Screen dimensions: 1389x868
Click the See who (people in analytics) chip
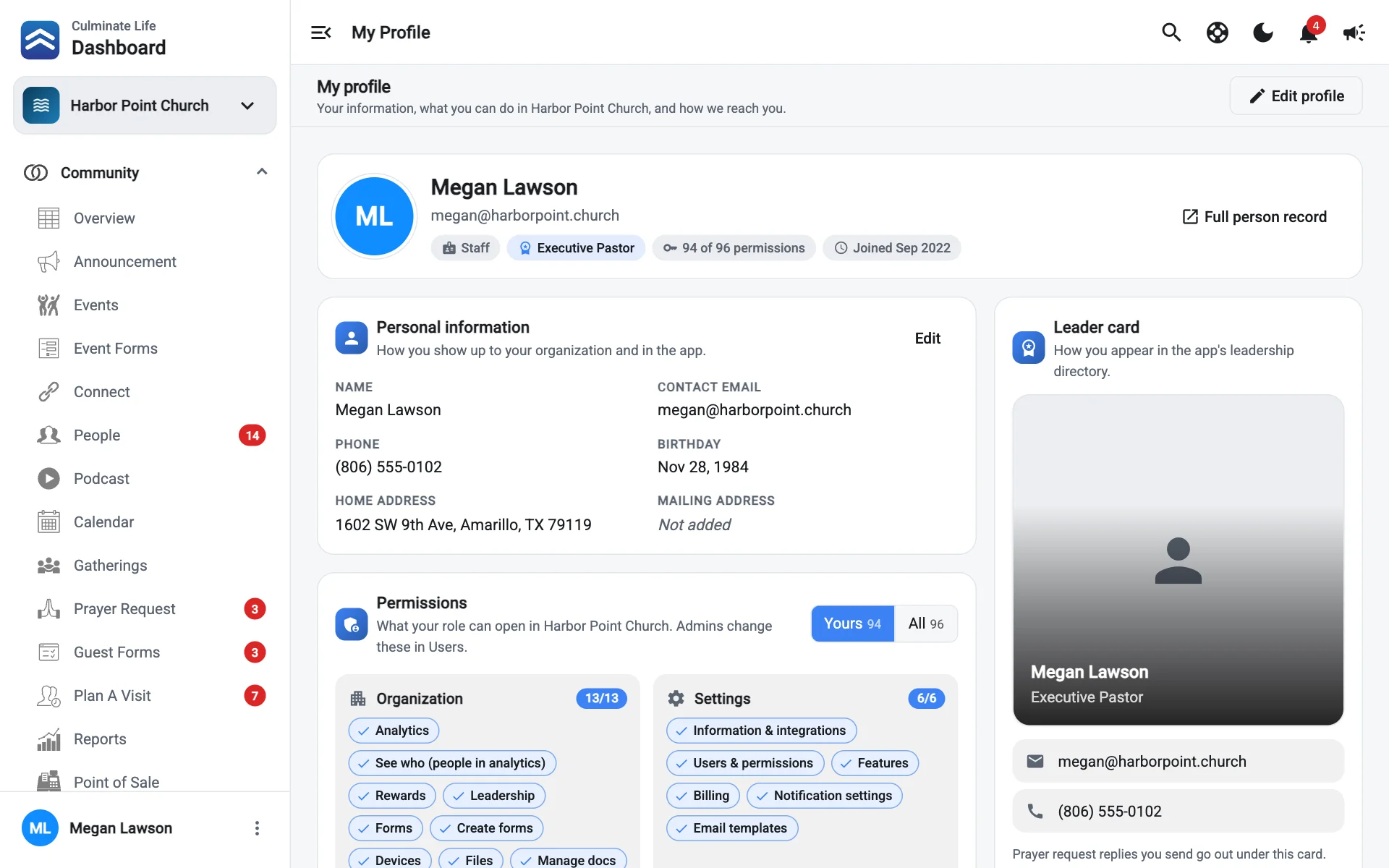tap(452, 763)
